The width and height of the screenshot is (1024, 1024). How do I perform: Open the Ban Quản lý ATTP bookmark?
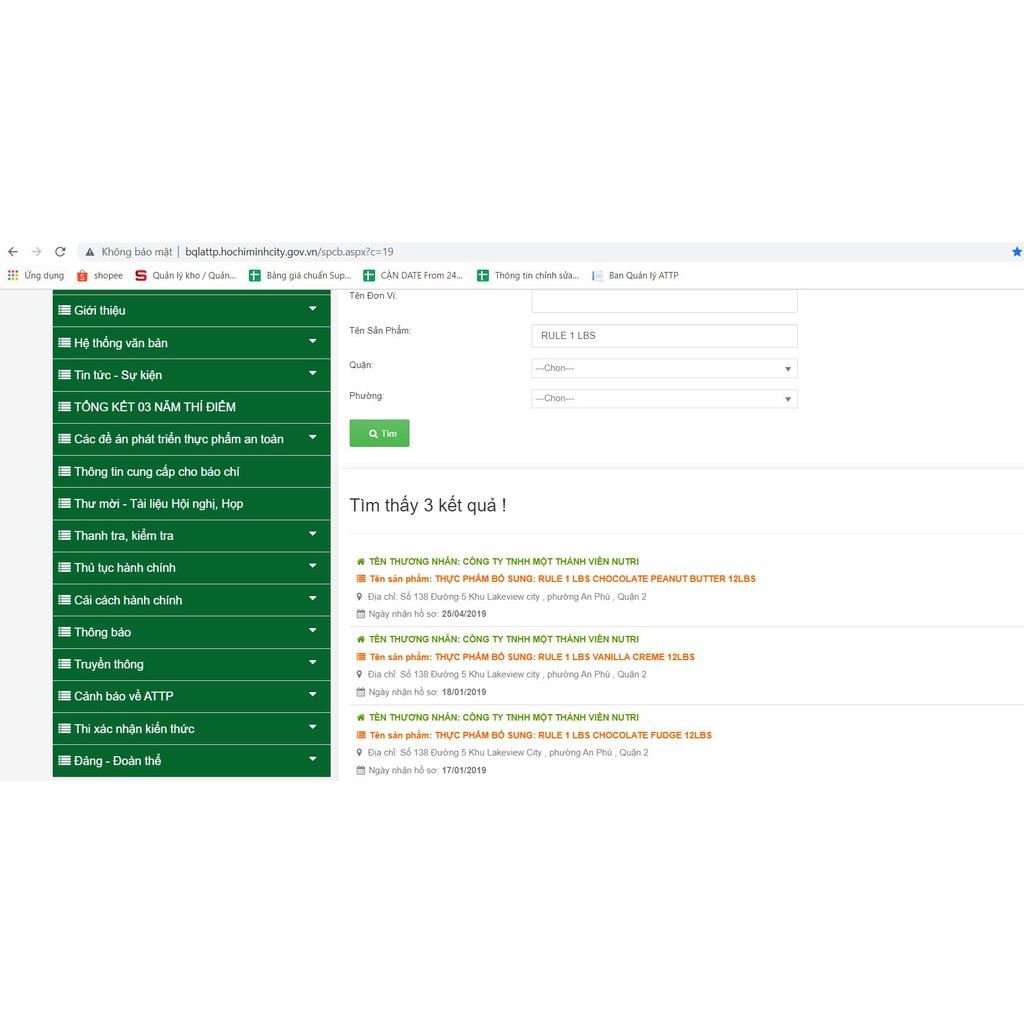point(635,276)
